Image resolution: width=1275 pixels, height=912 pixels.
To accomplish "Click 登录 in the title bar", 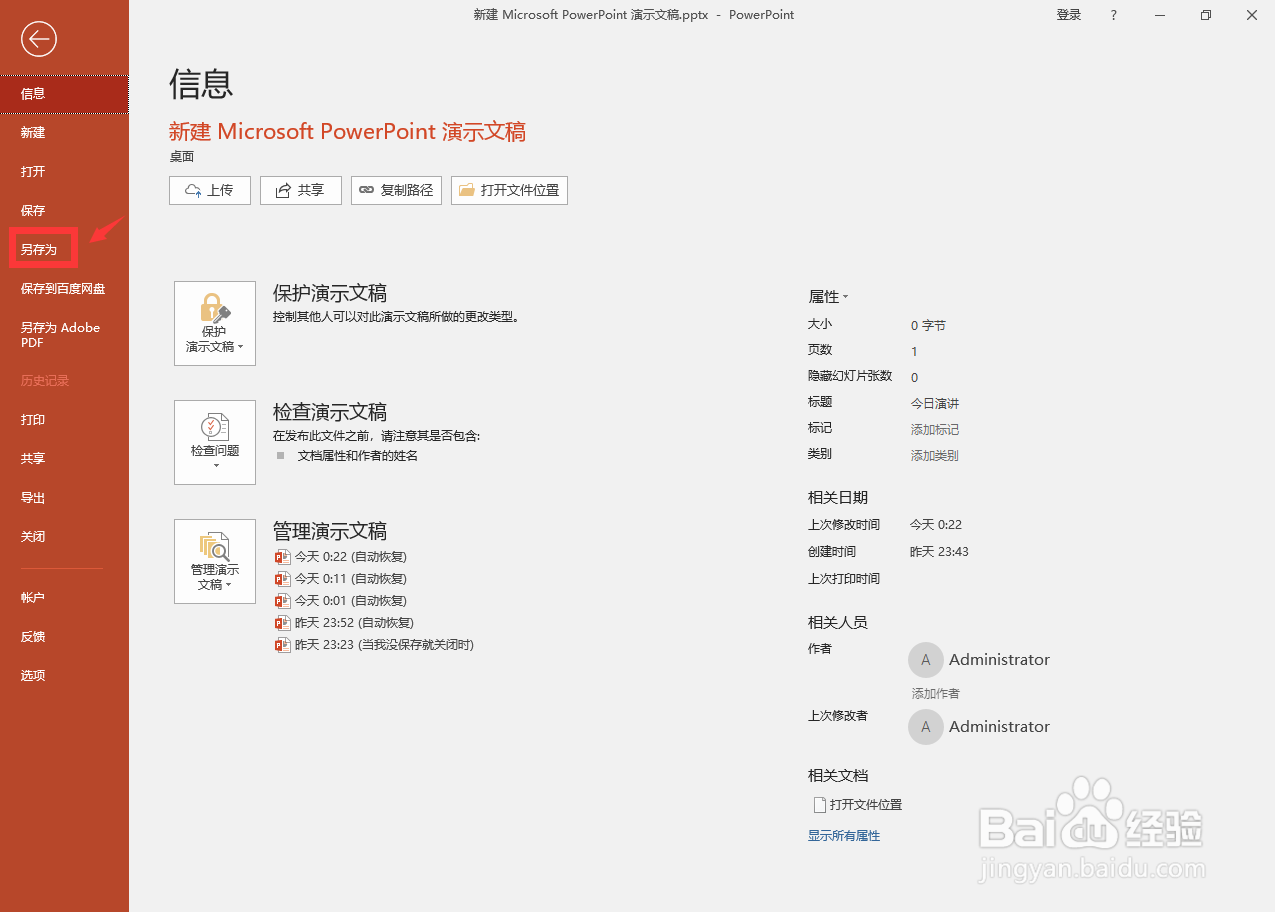I will pyautogui.click(x=1069, y=15).
